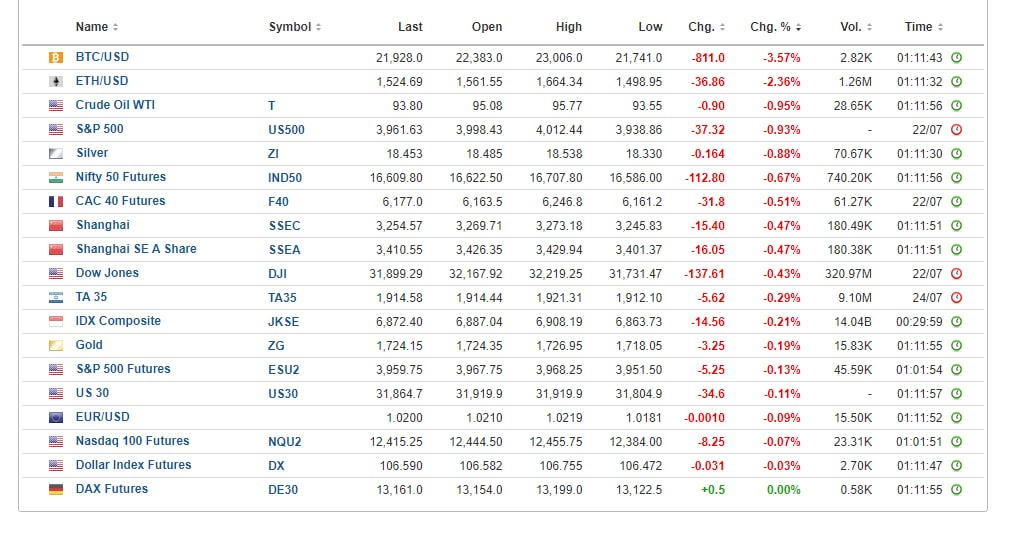Image resolution: width=1032 pixels, height=533 pixels.
Task: Open the Nasdaq 100 Futures link
Action: pyautogui.click(x=132, y=441)
